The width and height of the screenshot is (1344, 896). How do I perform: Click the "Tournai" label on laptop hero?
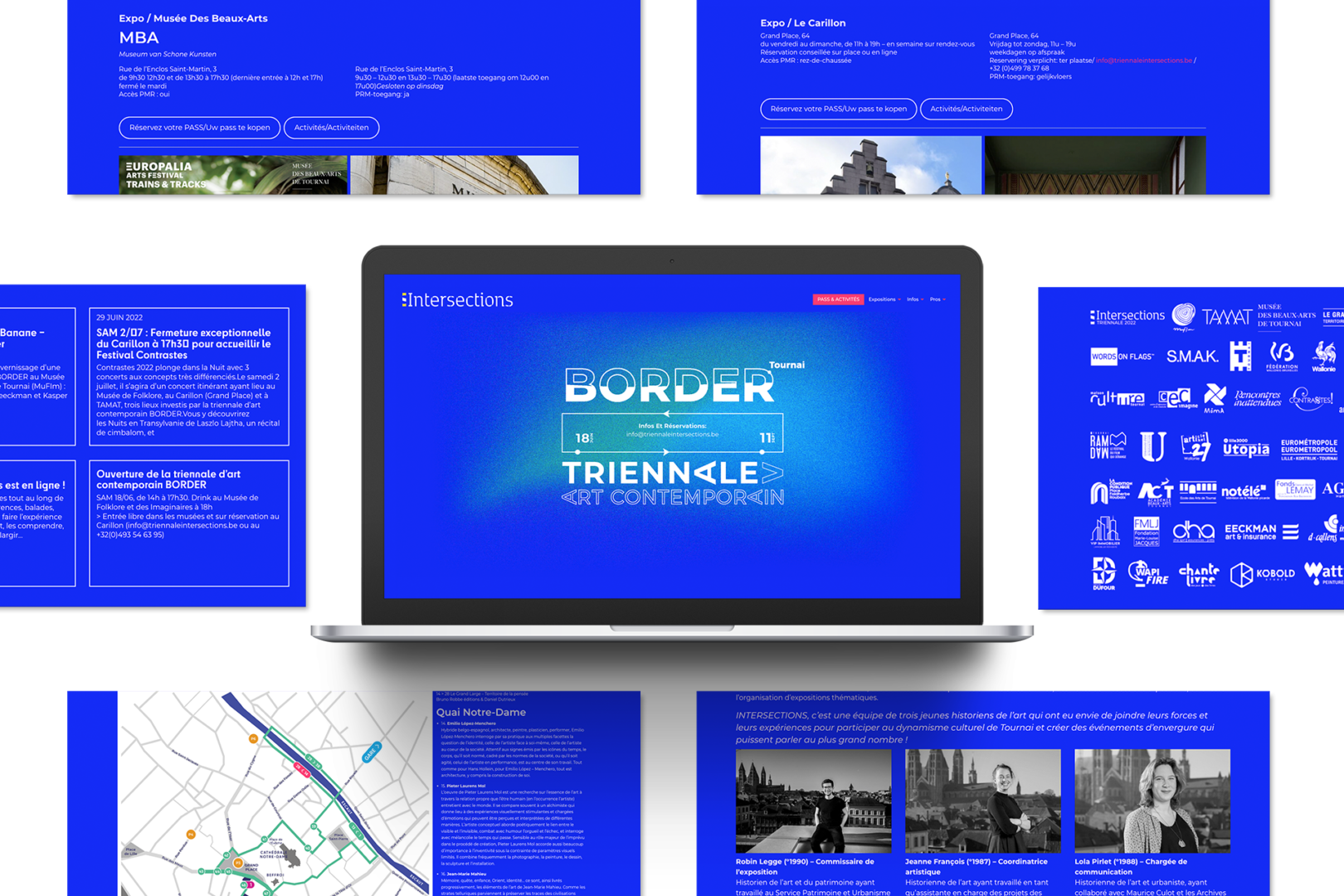(786, 365)
